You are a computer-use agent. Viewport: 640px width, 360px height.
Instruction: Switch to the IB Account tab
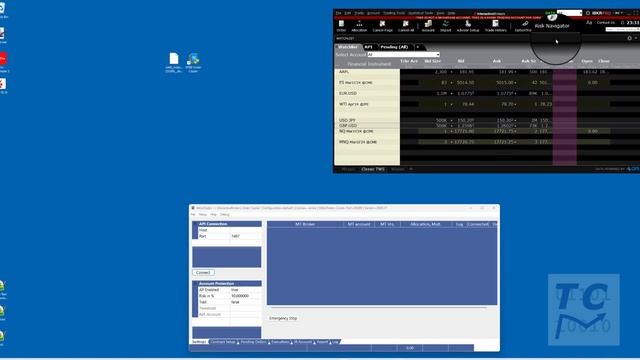point(302,342)
